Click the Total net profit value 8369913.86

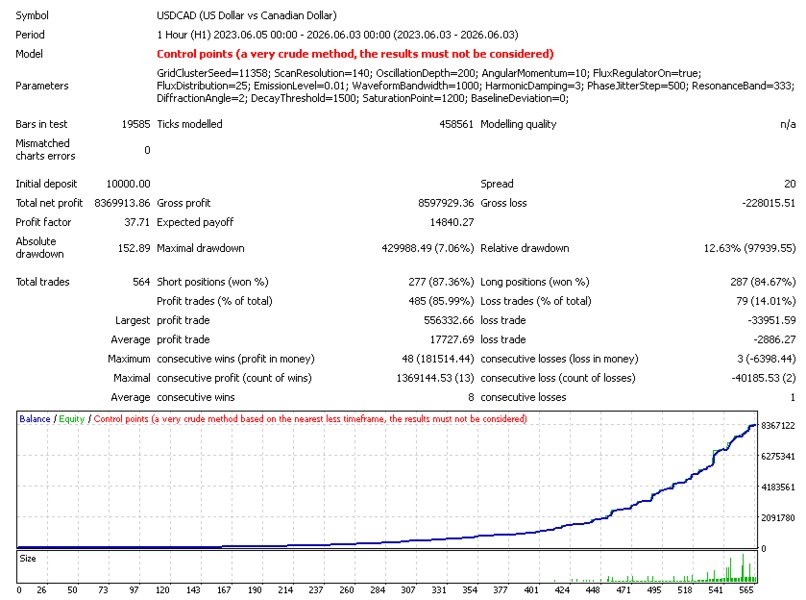click(122, 203)
